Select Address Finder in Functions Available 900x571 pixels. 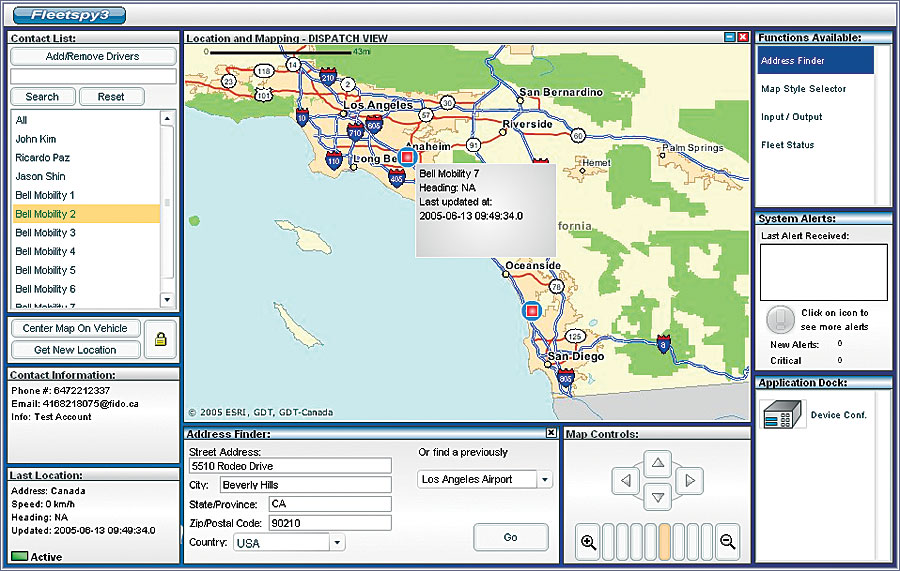(815, 60)
